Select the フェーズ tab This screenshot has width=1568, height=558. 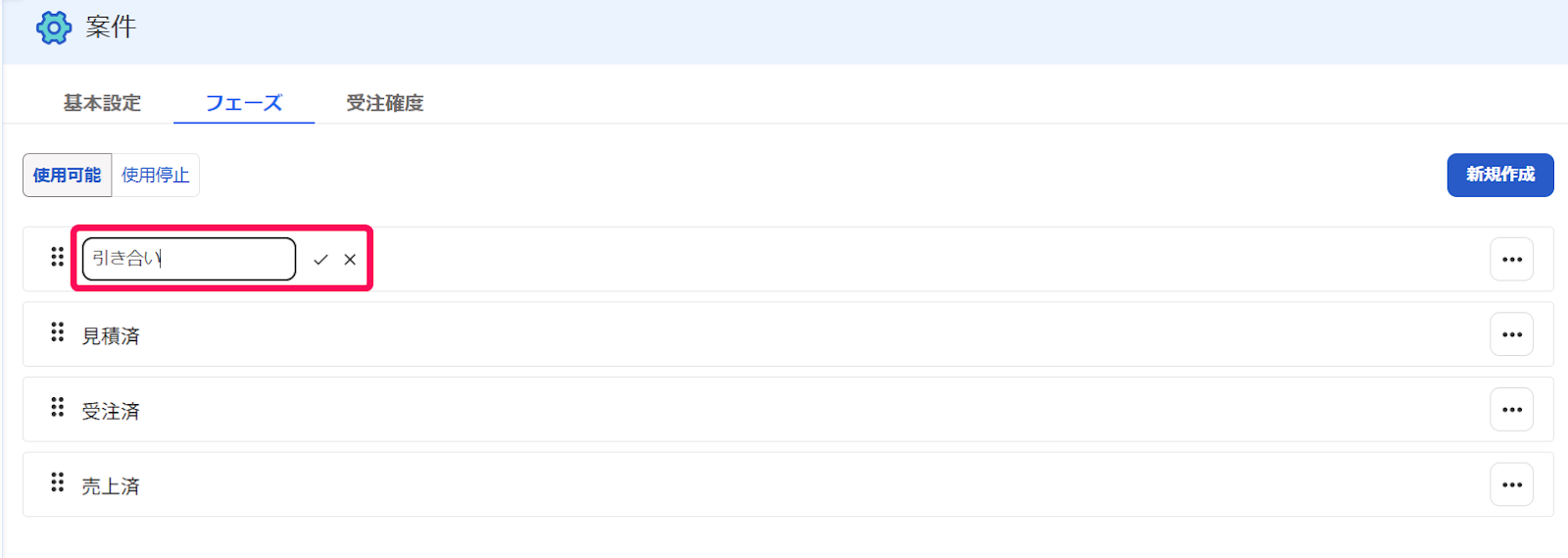tap(244, 103)
